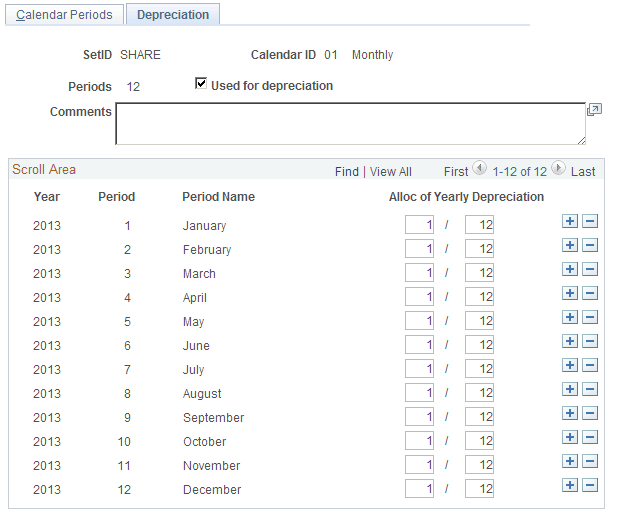Screen dimensions: 617x514
Task: Add a row after January period
Action: (569, 221)
